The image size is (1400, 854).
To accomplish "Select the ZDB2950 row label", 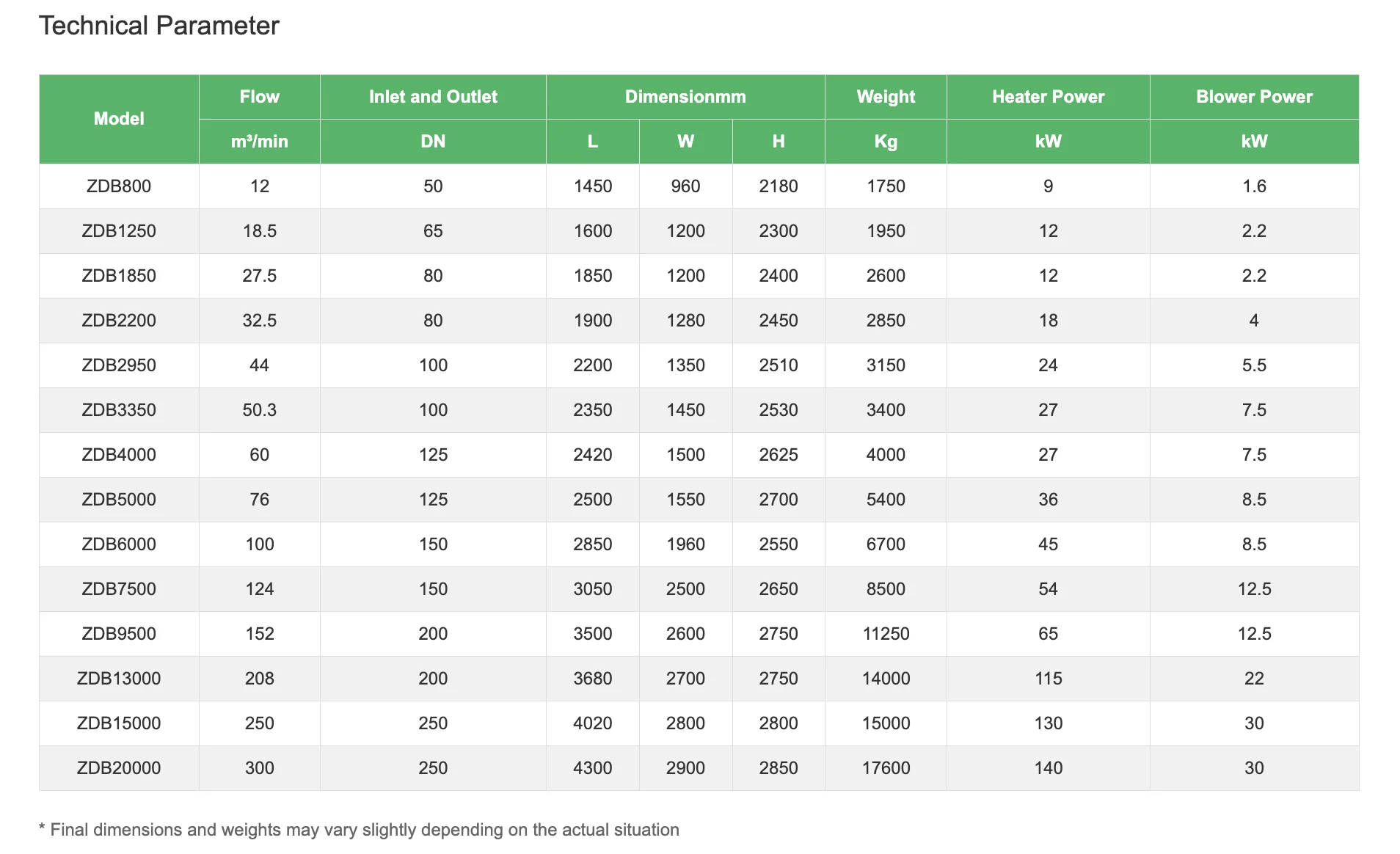I will pos(119,365).
